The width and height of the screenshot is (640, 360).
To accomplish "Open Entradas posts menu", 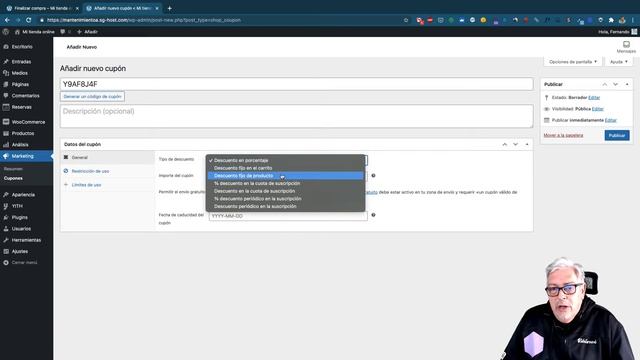I will pos(21,62).
